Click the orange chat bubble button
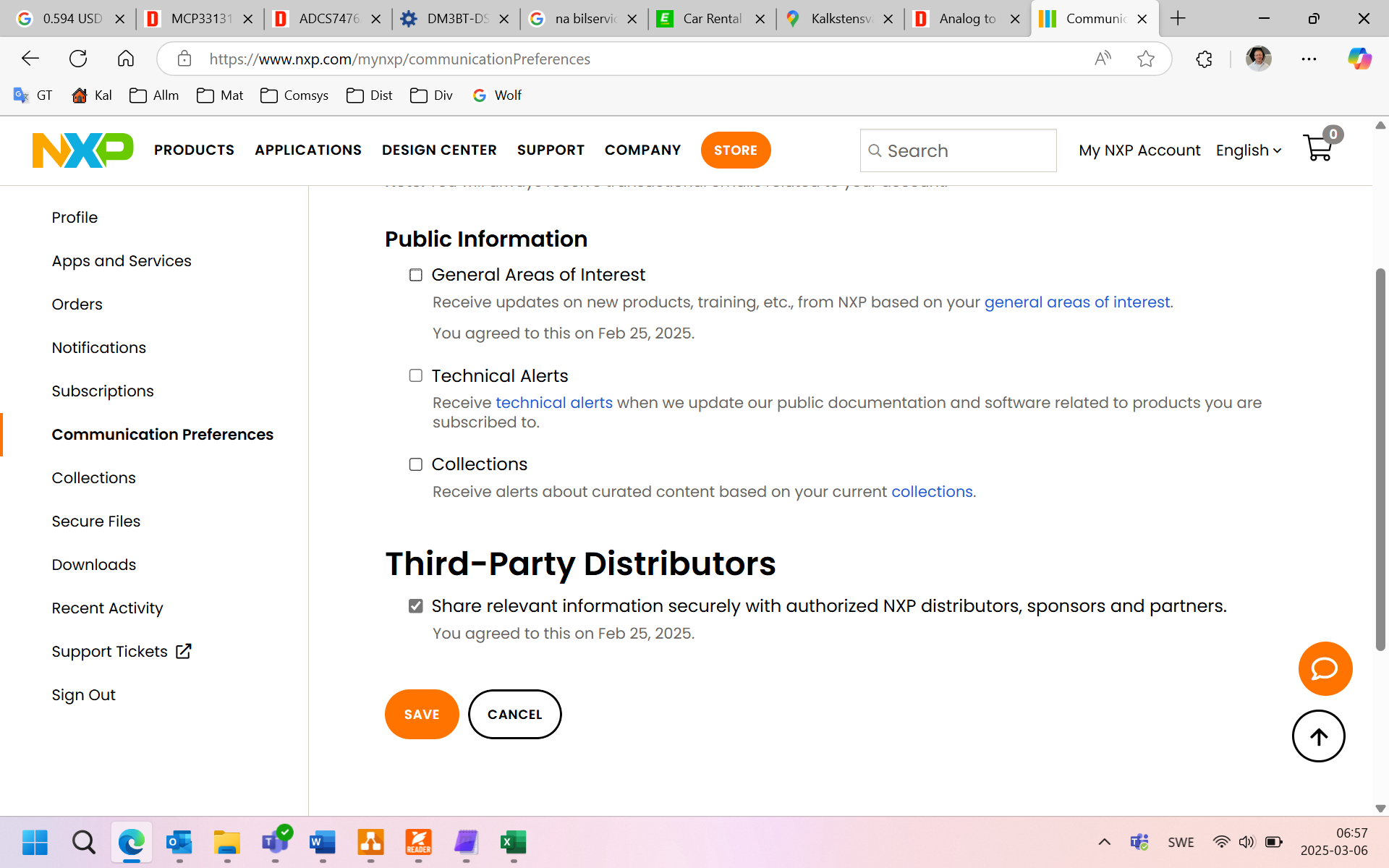Image resolution: width=1389 pixels, height=868 pixels. point(1325,668)
